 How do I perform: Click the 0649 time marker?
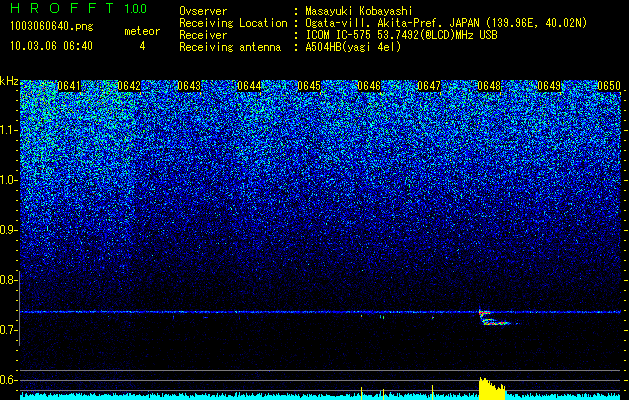coord(549,86)
